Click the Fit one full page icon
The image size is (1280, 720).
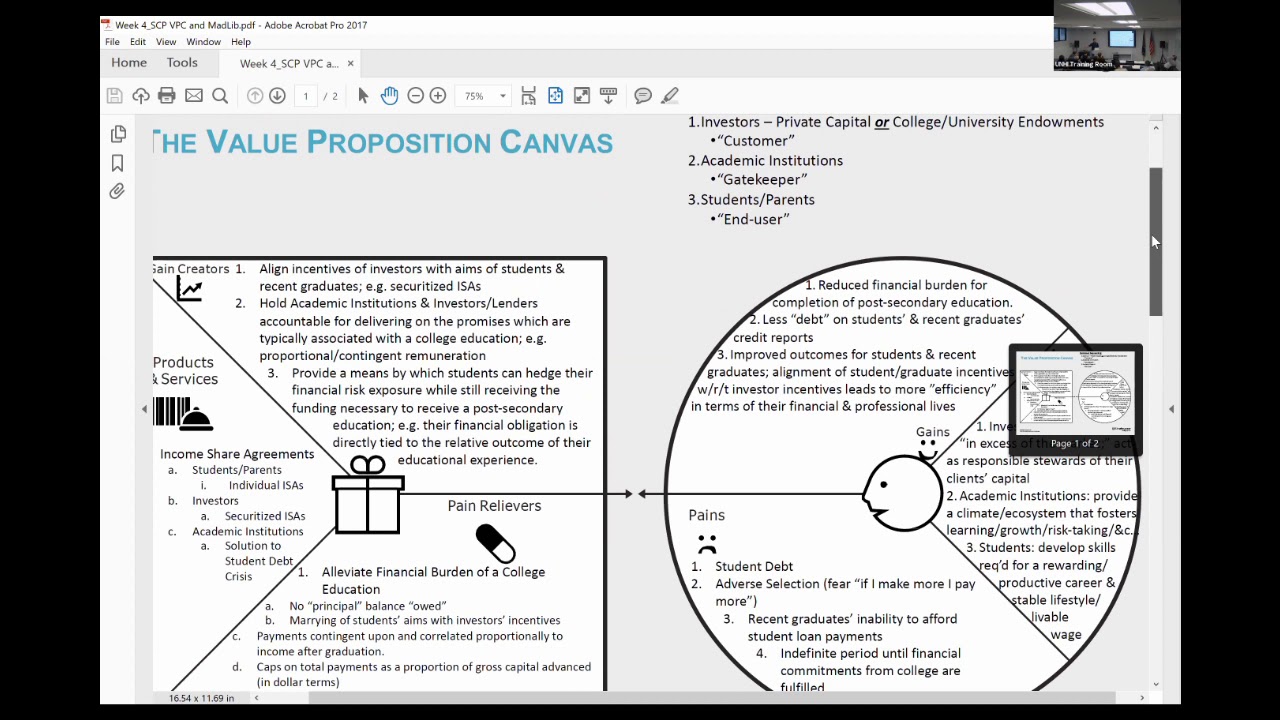coord(555,96)
